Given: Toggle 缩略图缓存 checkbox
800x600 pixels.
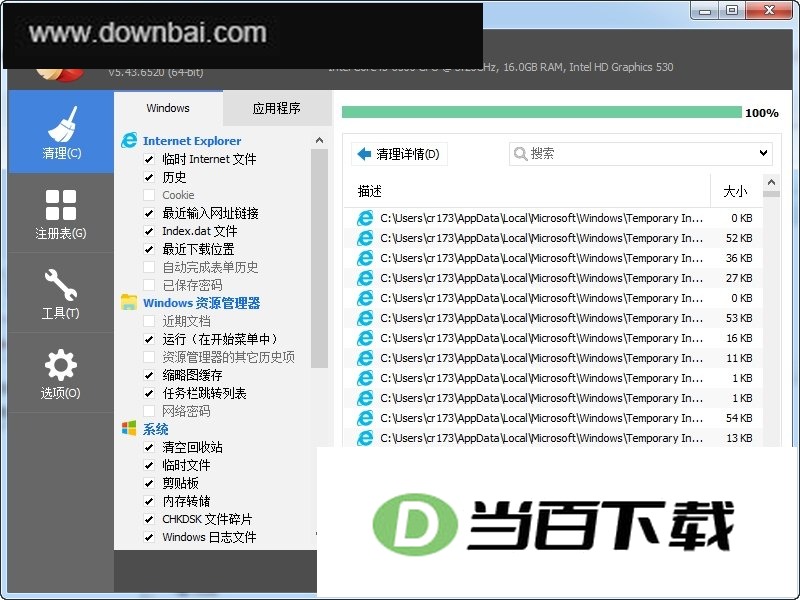Looking at the screenshot, I should [x=149, y=376].
